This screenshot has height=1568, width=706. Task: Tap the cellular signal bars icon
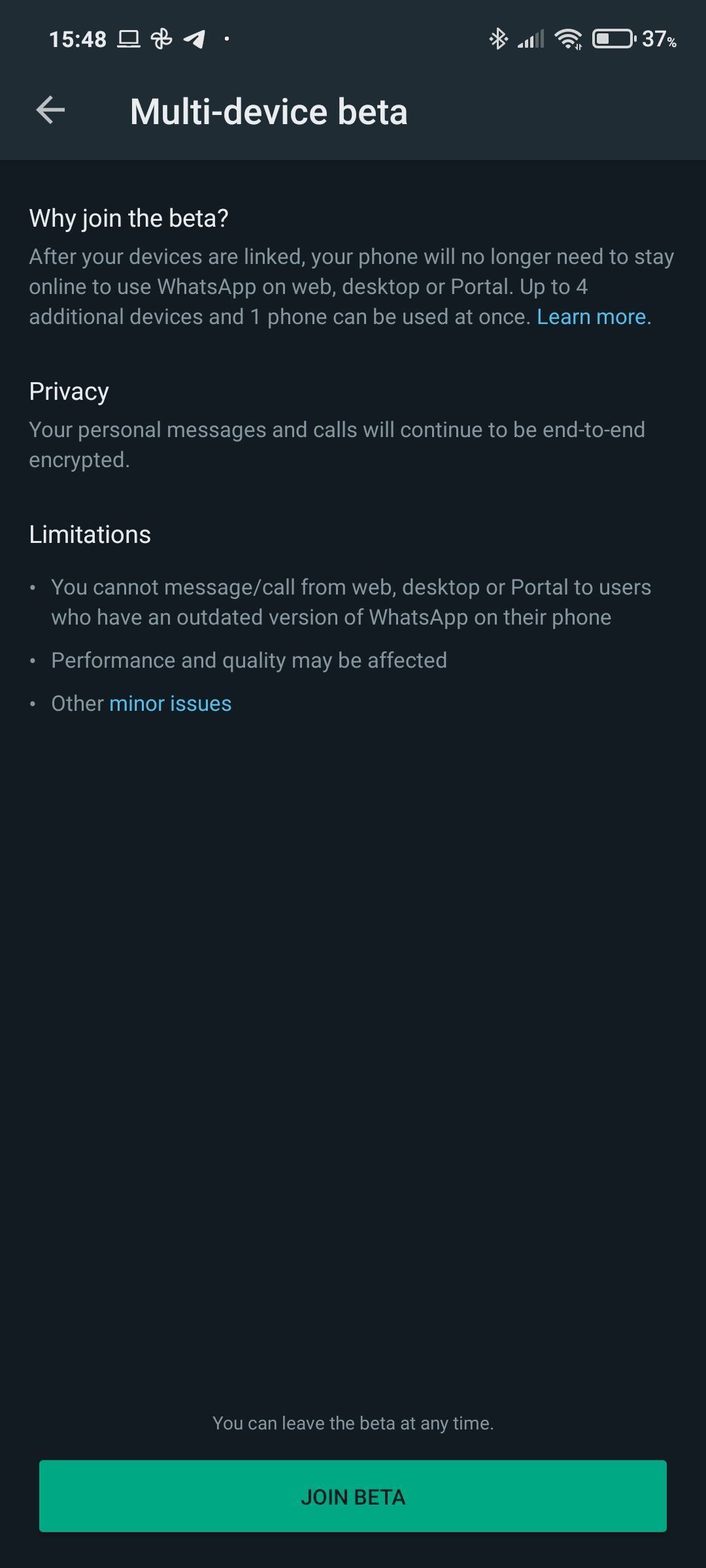[x=531, y=39]
